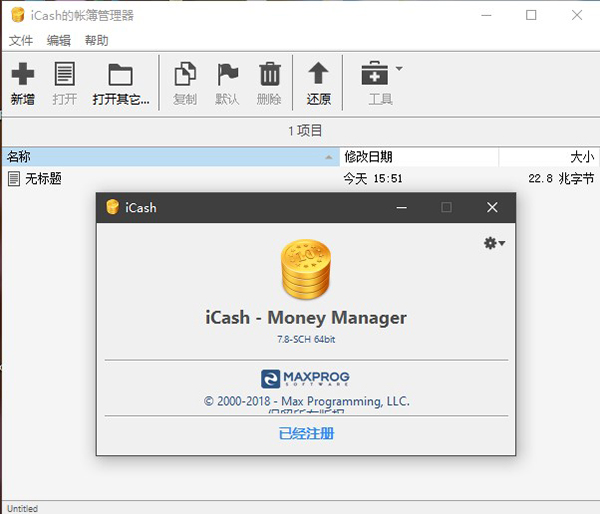This screenshot has width=600, height=514.
Task: Sort list by 名称 column header
Action: pos(171,157)
